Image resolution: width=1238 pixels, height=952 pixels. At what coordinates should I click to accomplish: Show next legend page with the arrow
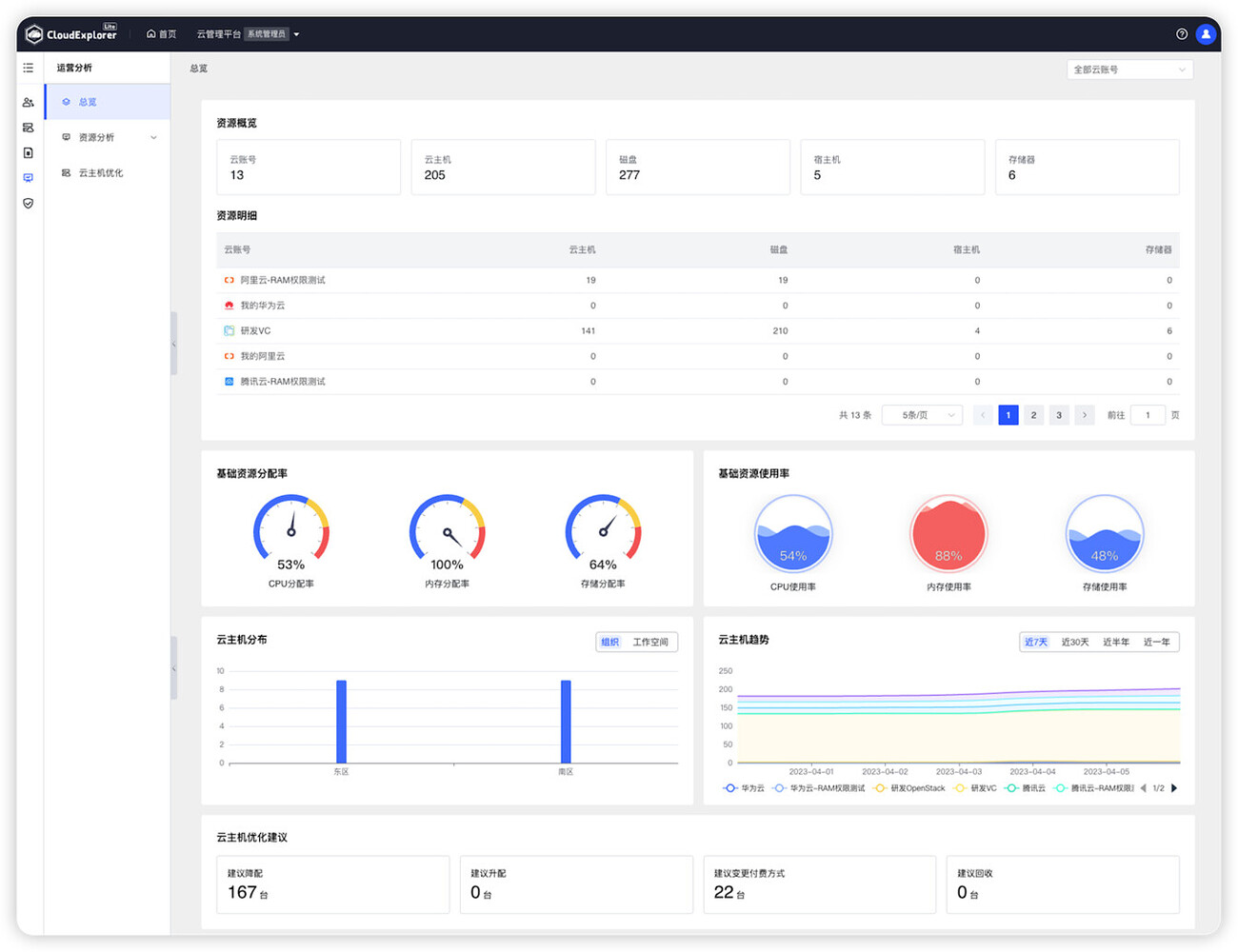click(x=1175, y=788)
